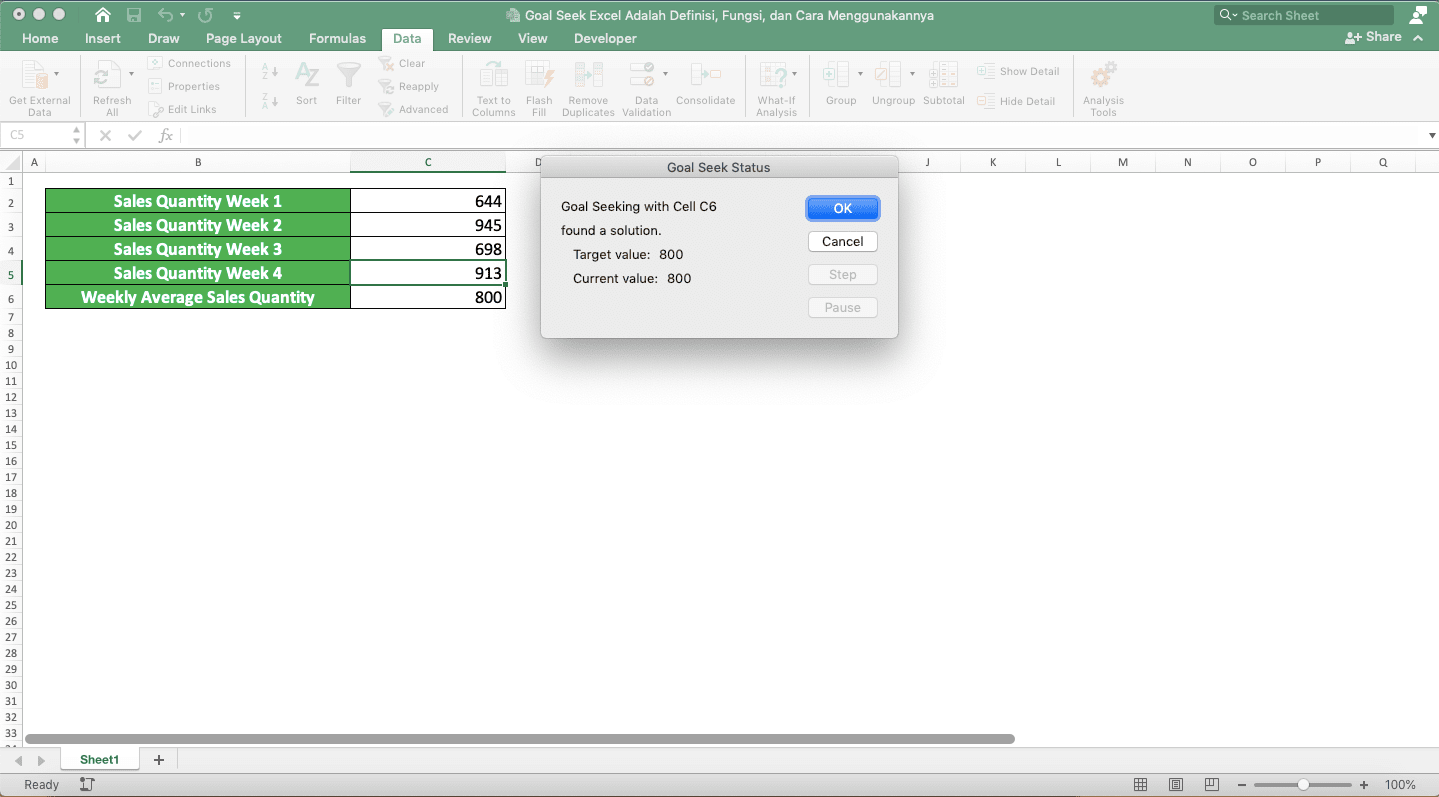This screenshot has width=1439, height=797.
Task: Open Advanced filter option
Action: click(414, 109)
